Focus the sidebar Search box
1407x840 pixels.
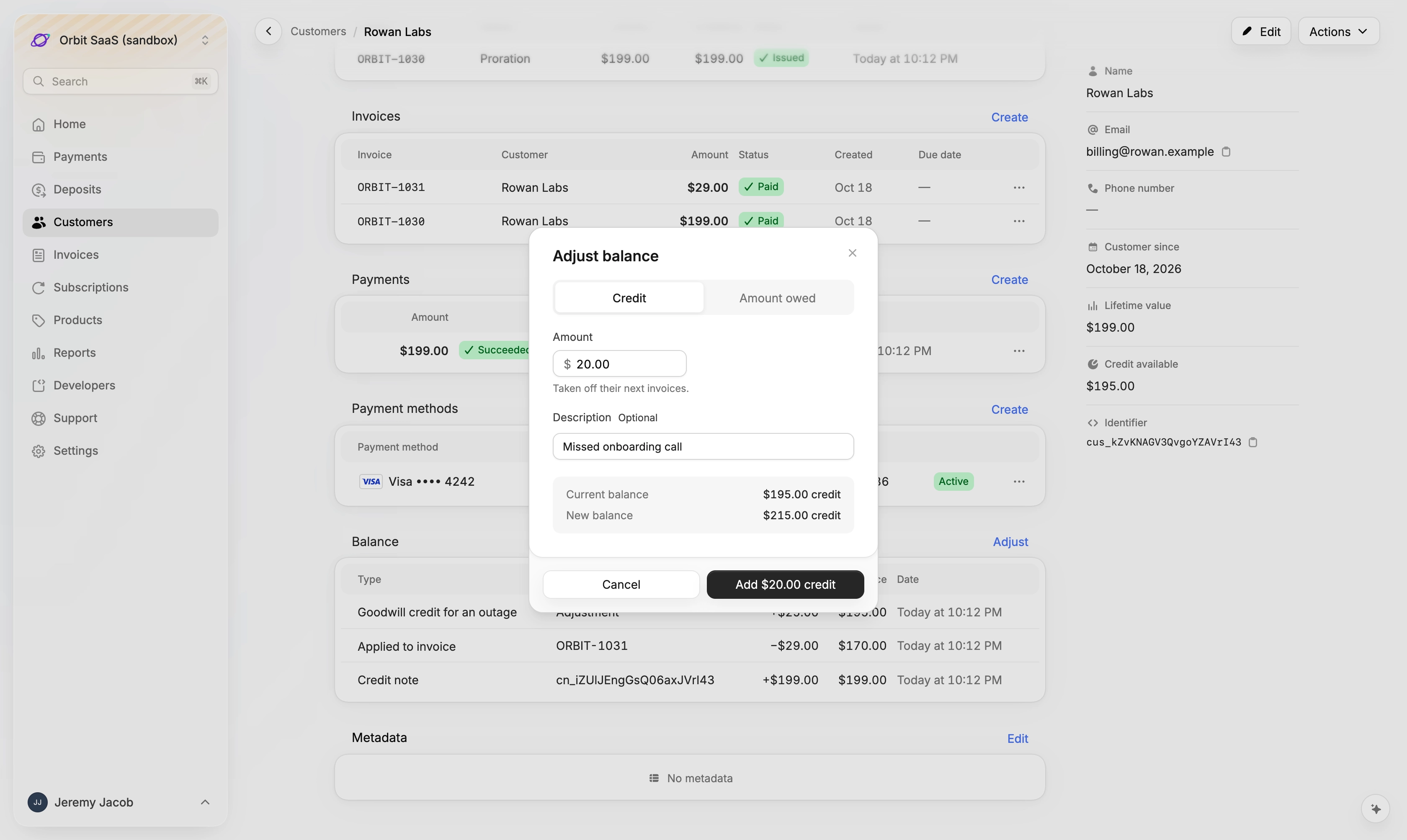tap(121, 82)
